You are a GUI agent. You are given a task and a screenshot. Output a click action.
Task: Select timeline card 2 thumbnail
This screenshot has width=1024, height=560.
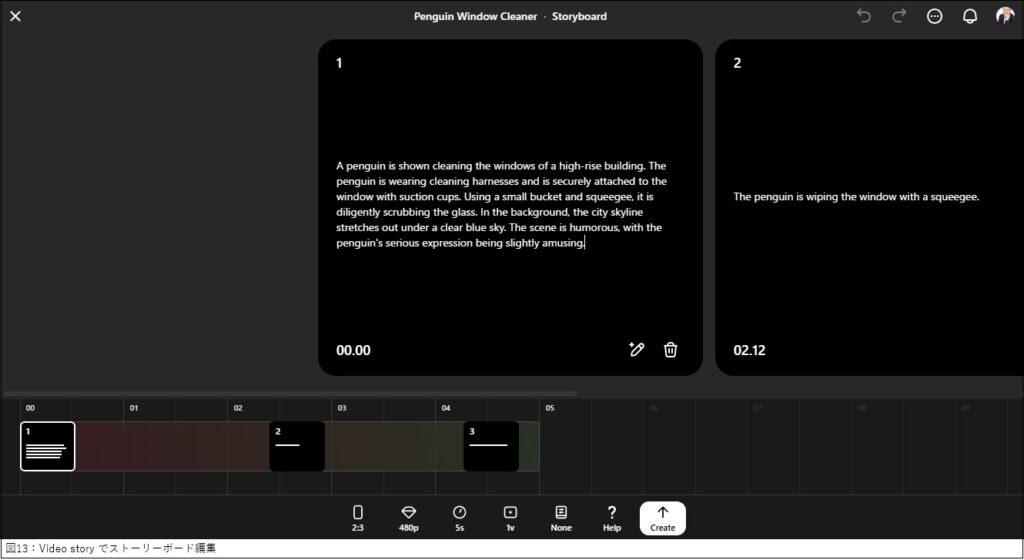pyautogui.click(x=297, y=446)
